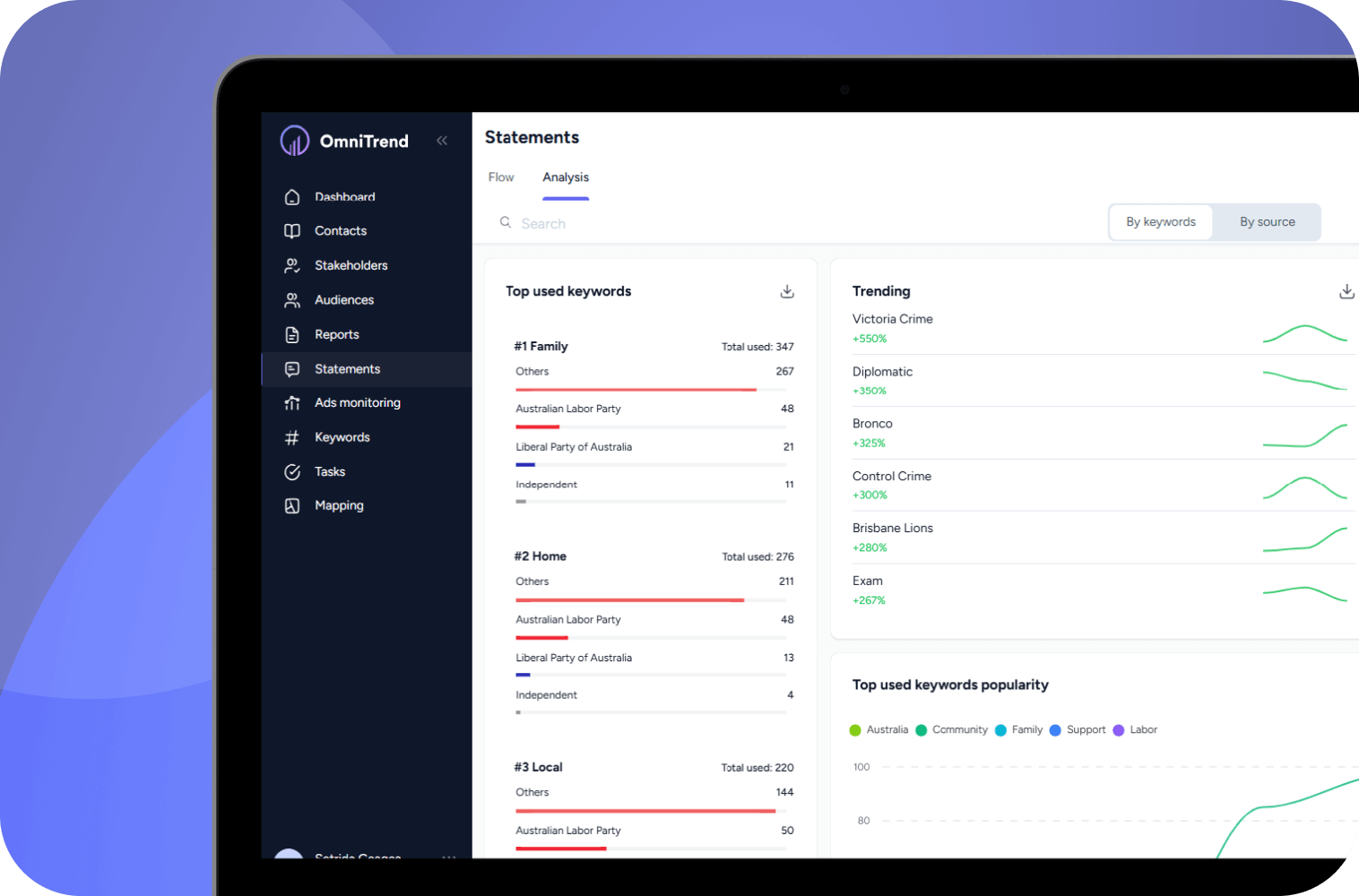
Task: Select the Analysis tab
Action: click(x=566, y=177)
